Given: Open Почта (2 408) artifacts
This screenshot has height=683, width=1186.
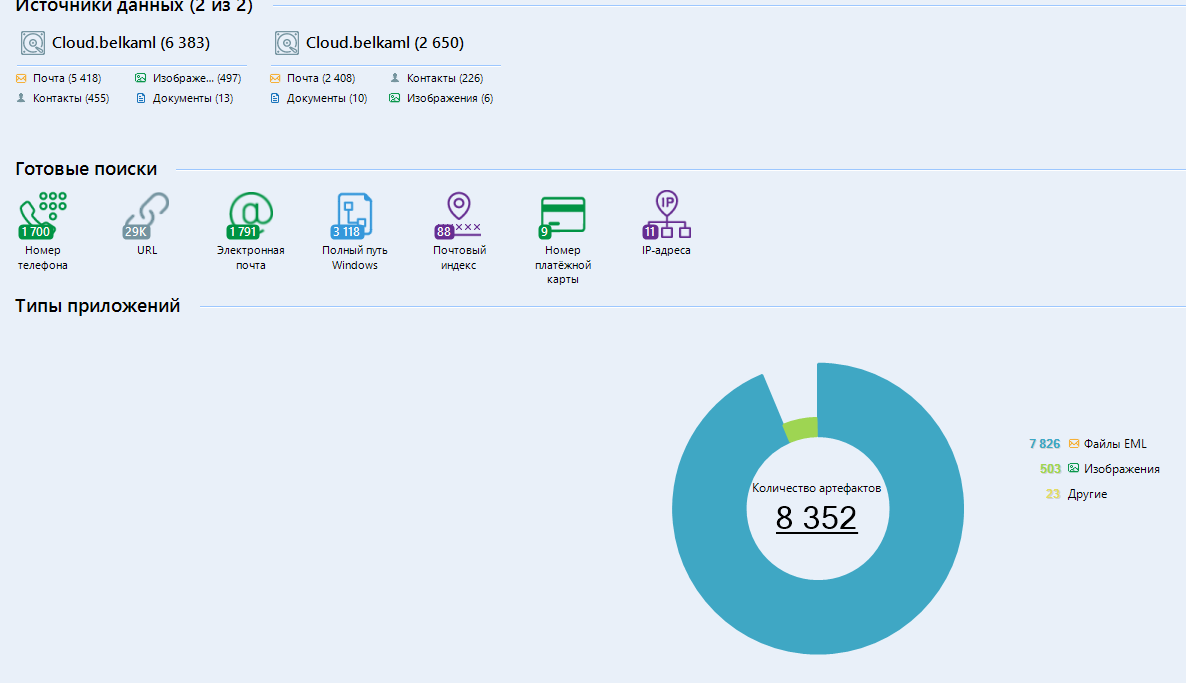Looking at the screenshot, I should [321, 78].
